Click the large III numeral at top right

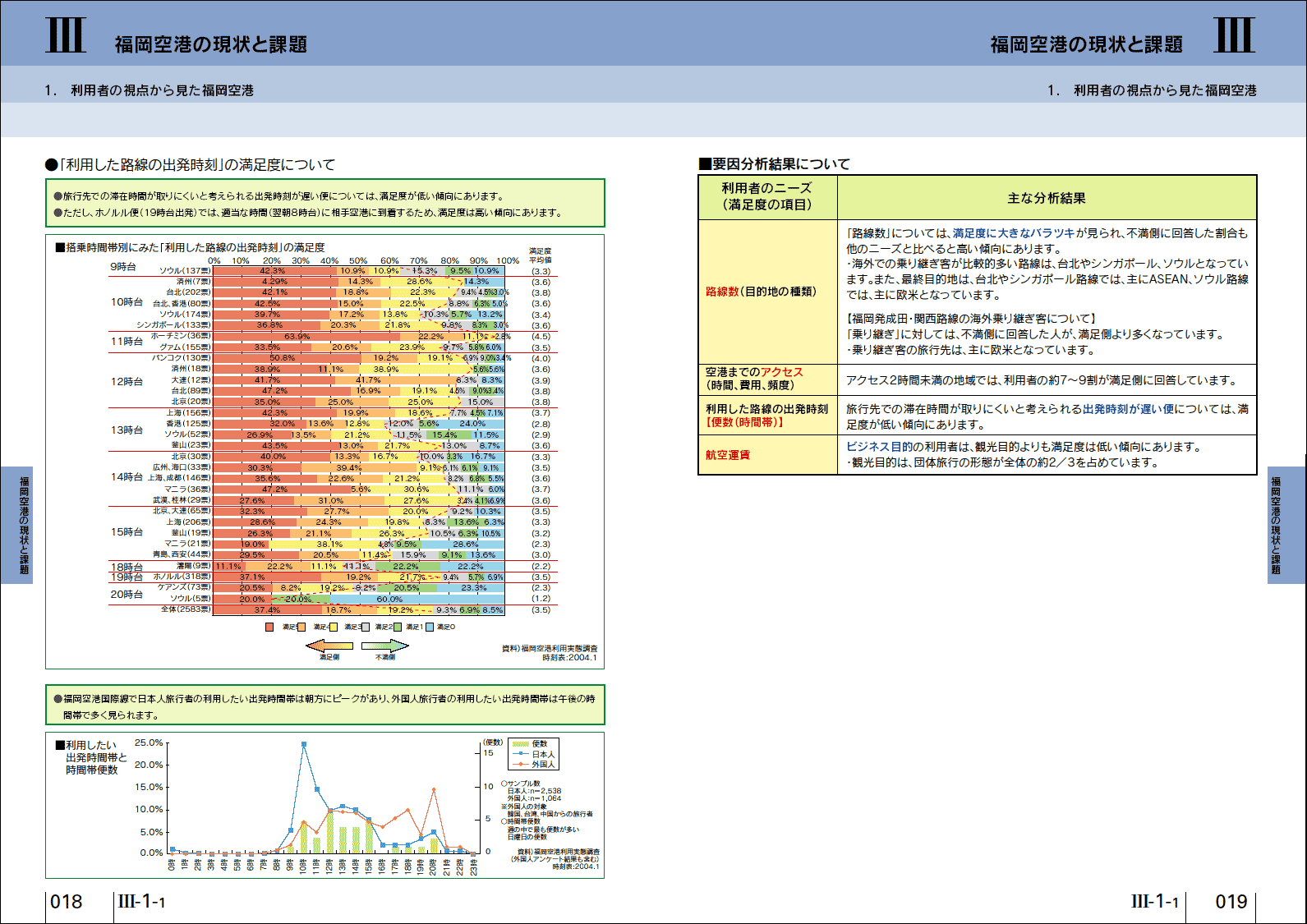[x=1234, y=34]
